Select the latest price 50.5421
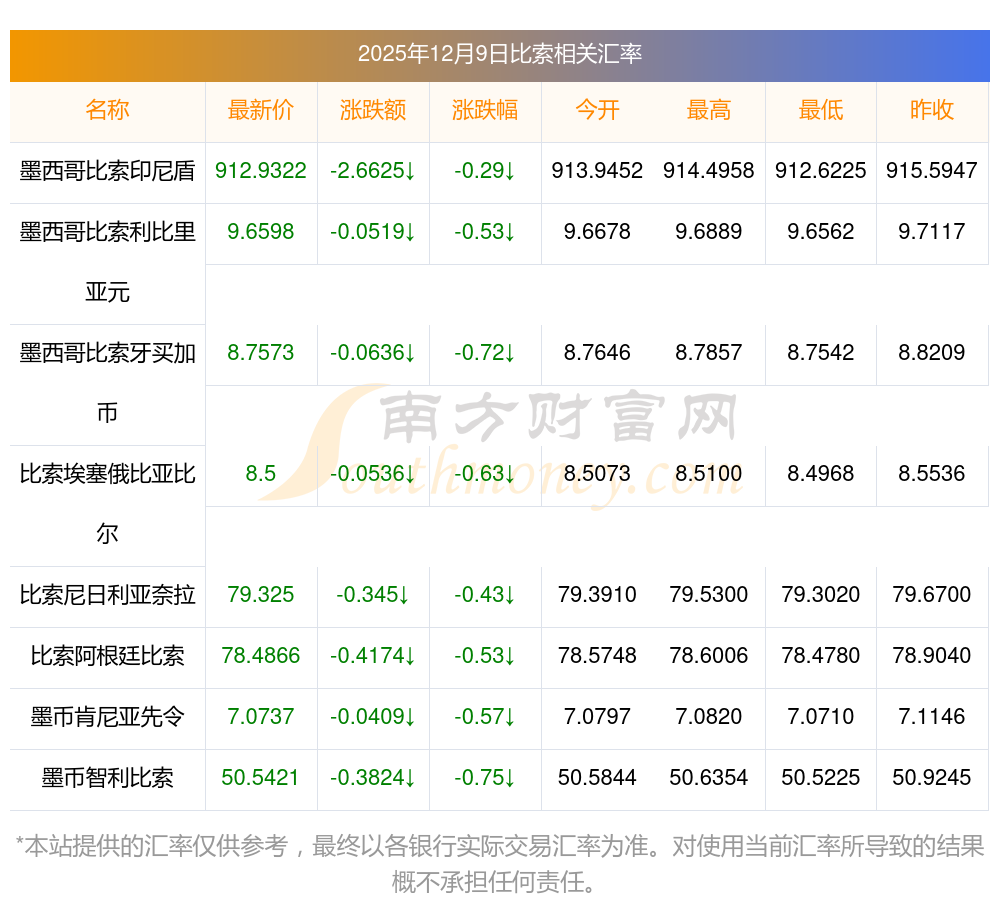 260,778
